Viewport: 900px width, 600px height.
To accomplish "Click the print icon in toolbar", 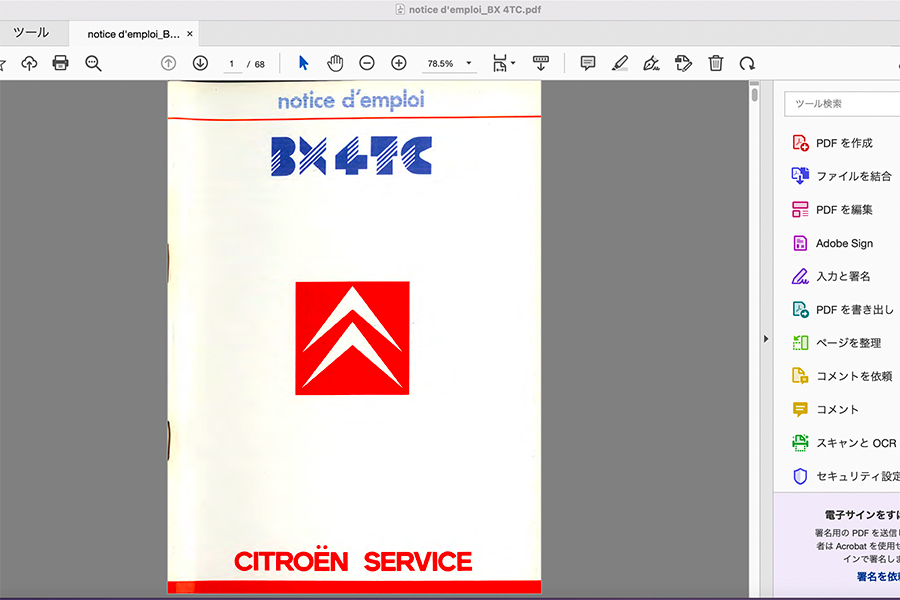I will tap(60, 63).
